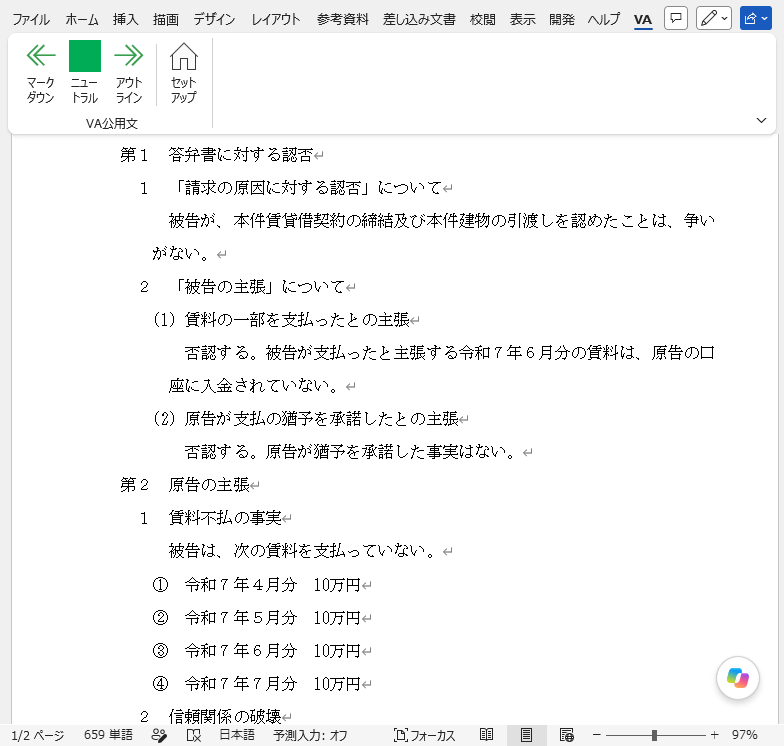The height and width of the screenshot is (746, 784).
Task: Switch to the 開発 tab
Action: [562, 20]
